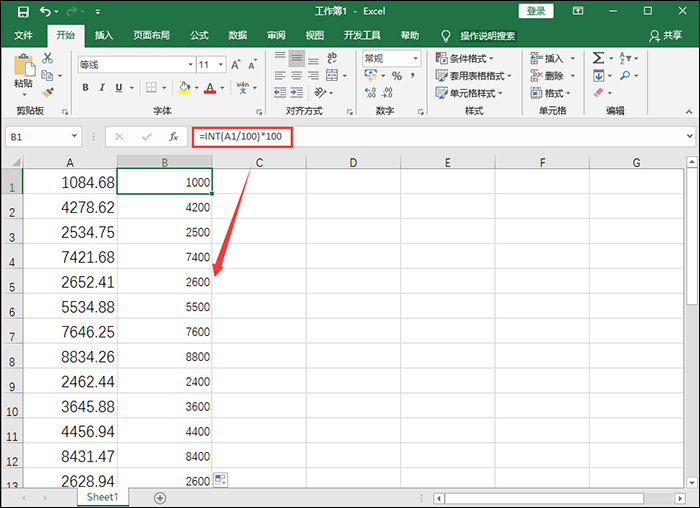The width and height of the screenshot is (700, 508).
Task: Toggle align text right
Action: [x=313, y=75]
